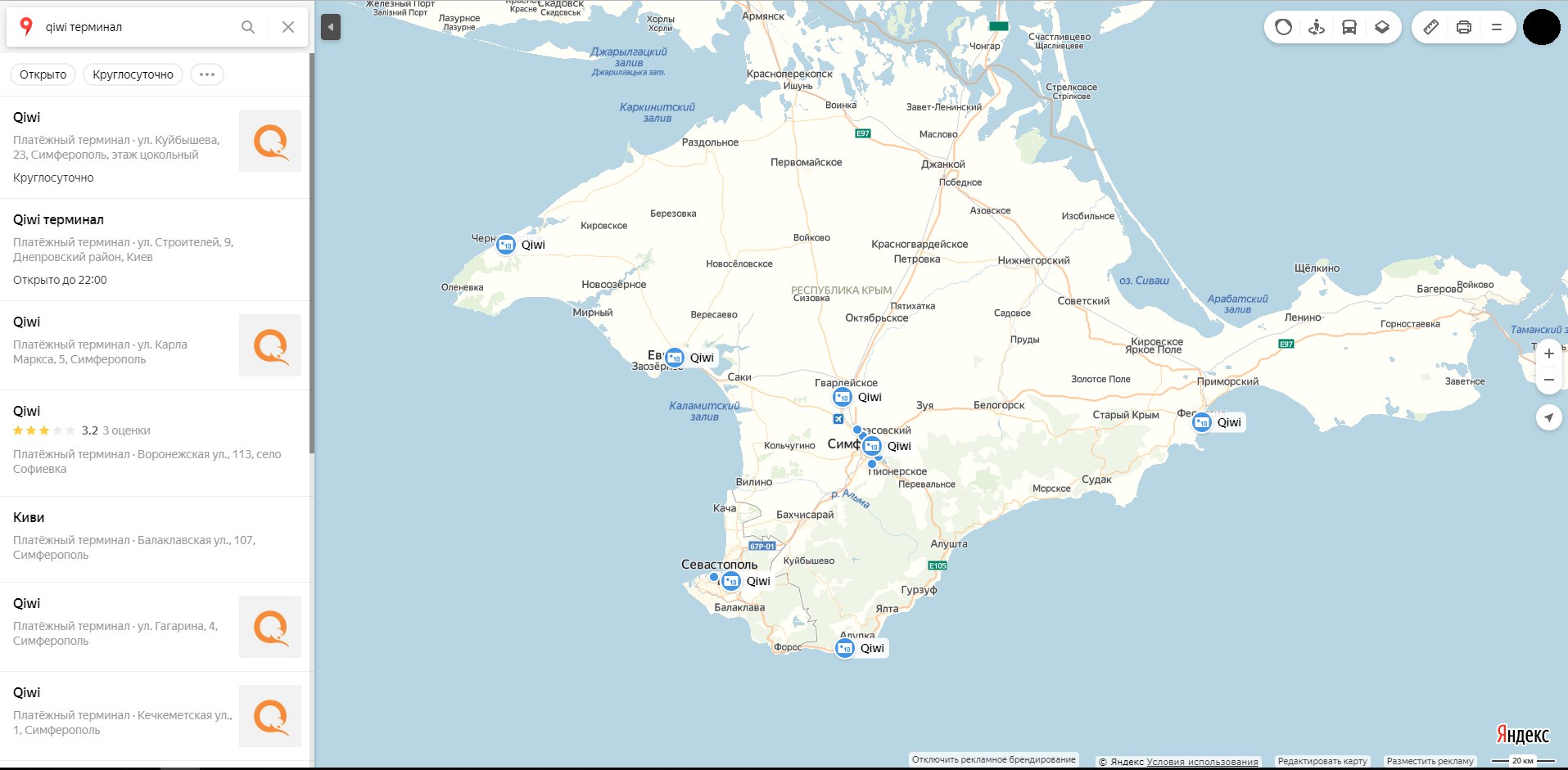This screenshot has width=1568, height=770.
Task: Click Отключить рекламное брендирование link
Action: point(993,759)
